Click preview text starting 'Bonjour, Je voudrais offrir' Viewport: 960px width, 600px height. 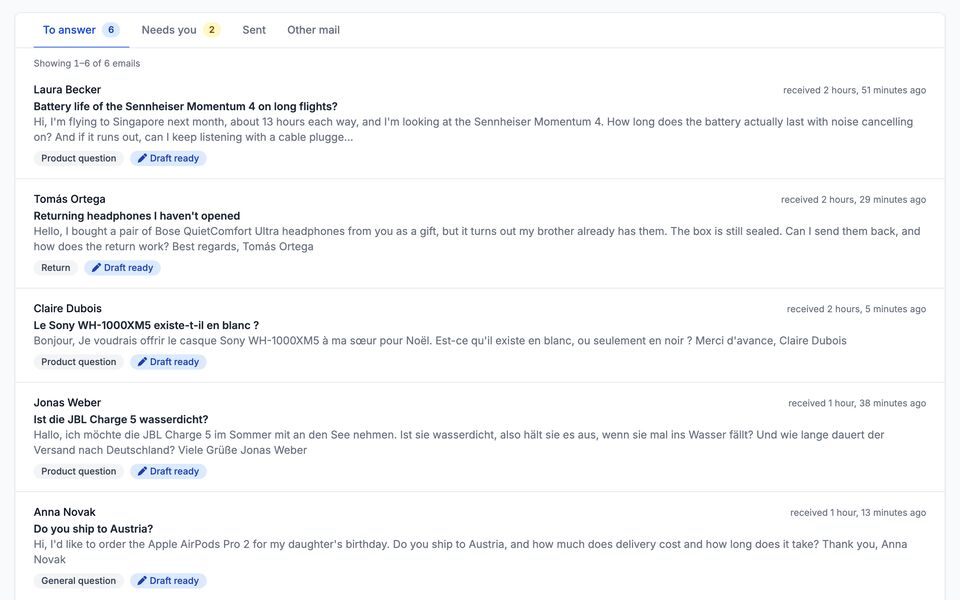tap(440, 341)
